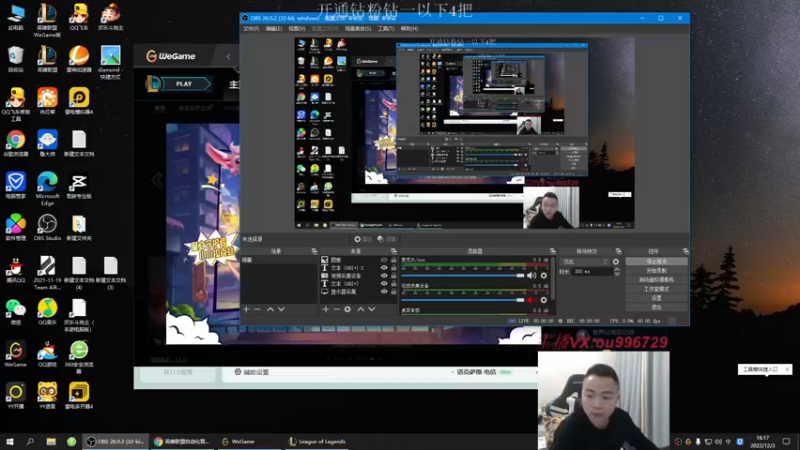
Task: Open transition properties gear icon
Action: pos(616,262)
